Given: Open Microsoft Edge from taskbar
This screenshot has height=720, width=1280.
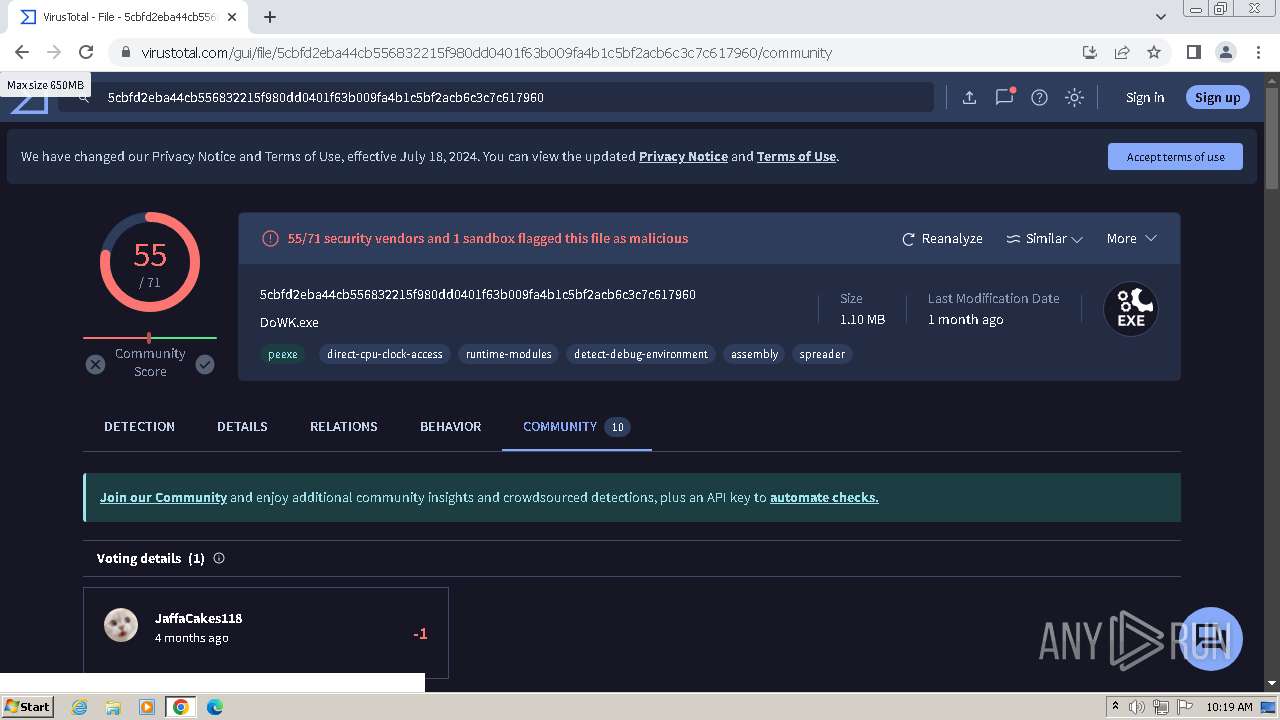Looking at the screenshot, I should pos(215,707).
